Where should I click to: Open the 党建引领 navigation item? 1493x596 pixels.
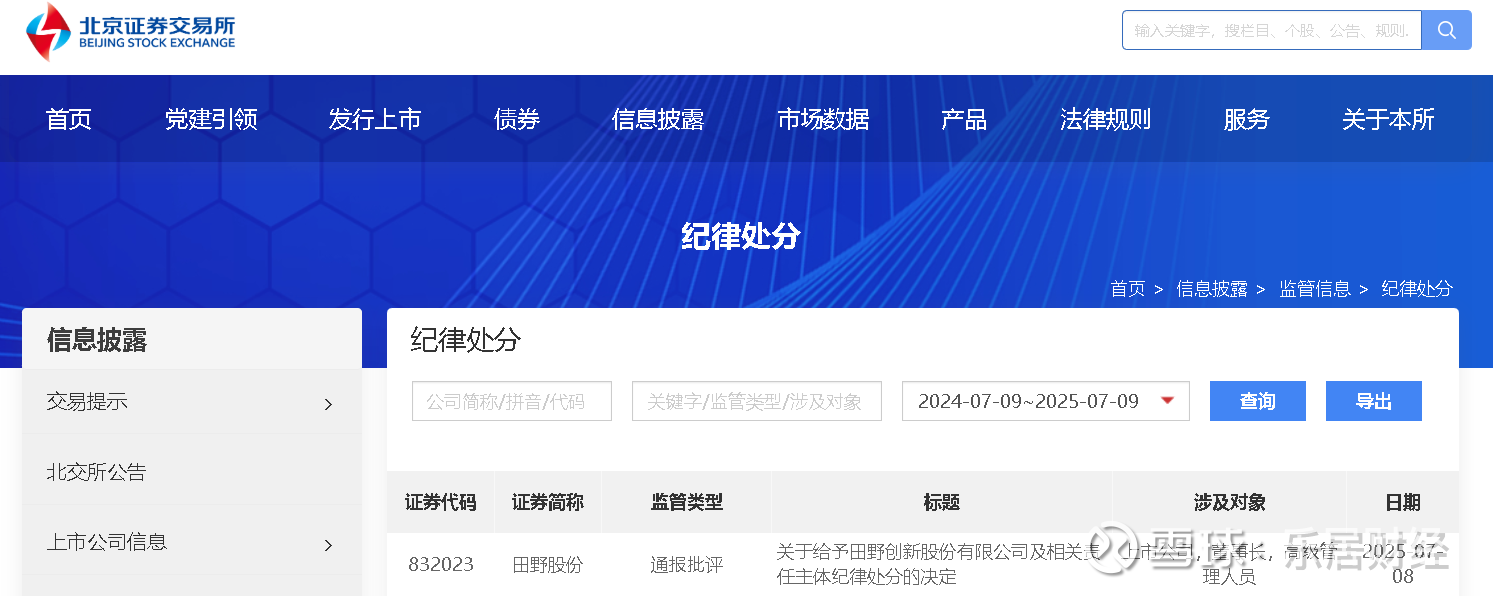click(211, 120)
